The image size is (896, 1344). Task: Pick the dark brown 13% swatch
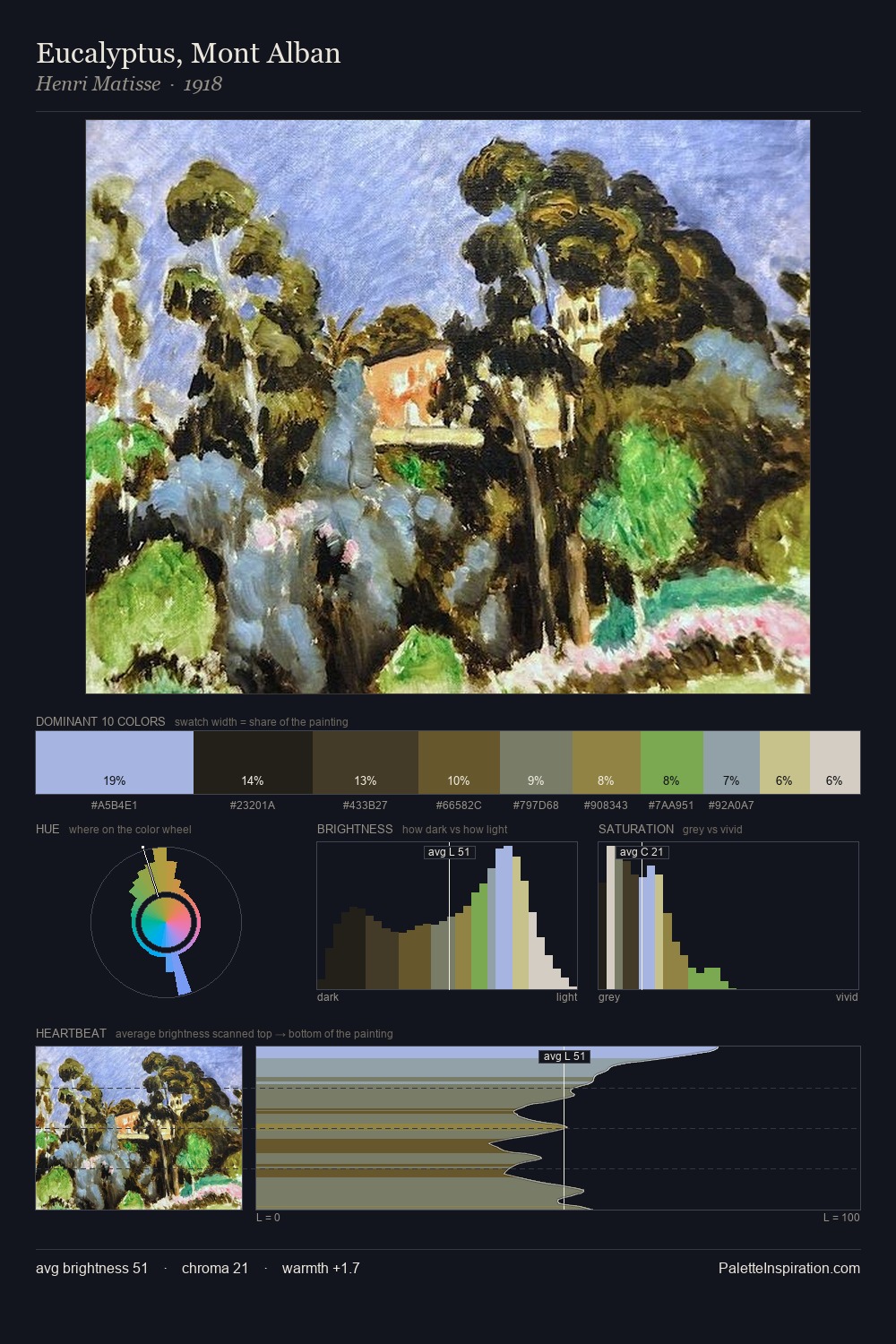[366, 762]
